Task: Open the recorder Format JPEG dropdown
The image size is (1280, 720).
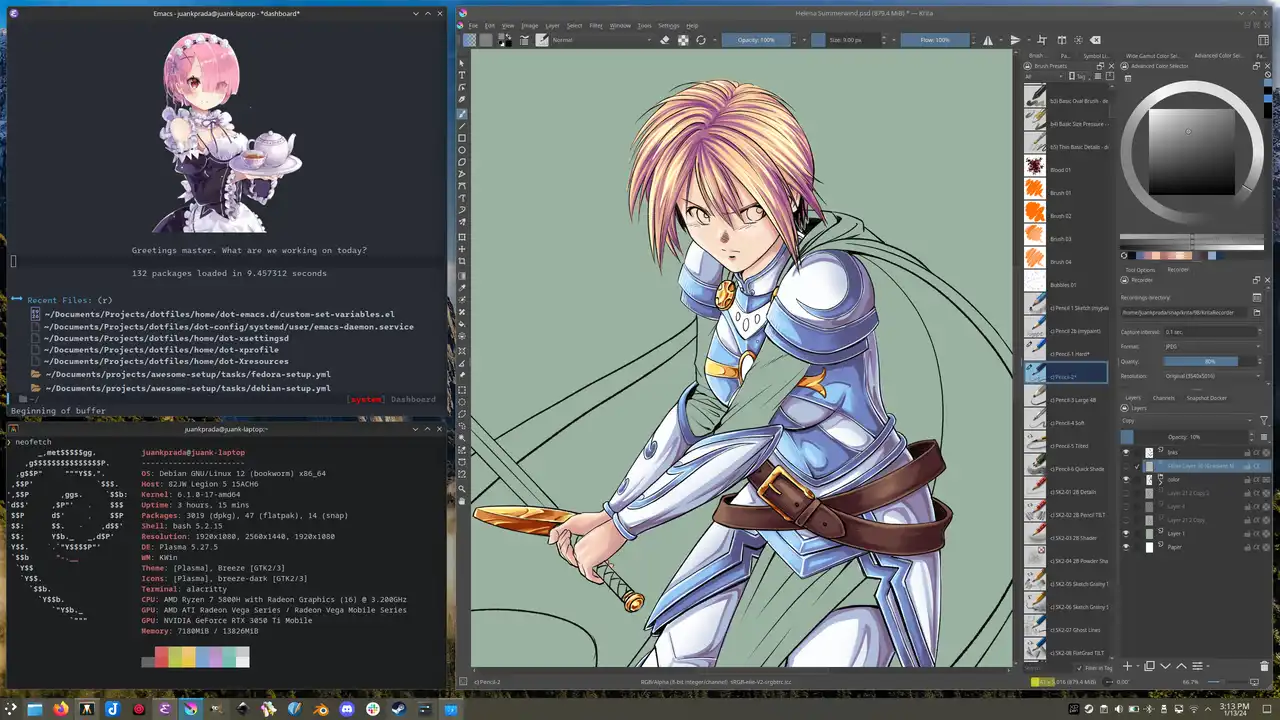Action: [1213, 346]
